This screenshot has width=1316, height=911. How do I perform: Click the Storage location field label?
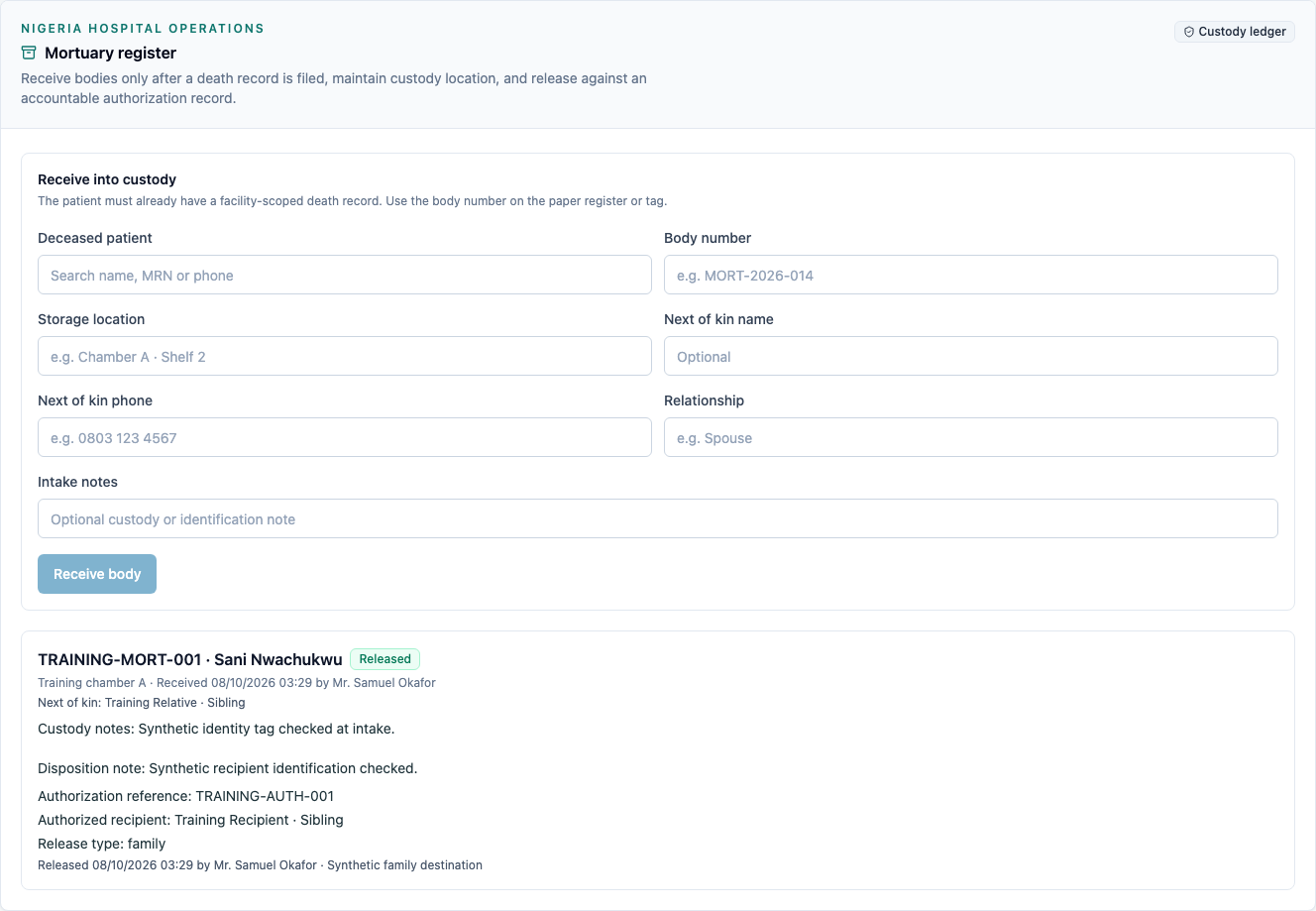coord(91,319)
